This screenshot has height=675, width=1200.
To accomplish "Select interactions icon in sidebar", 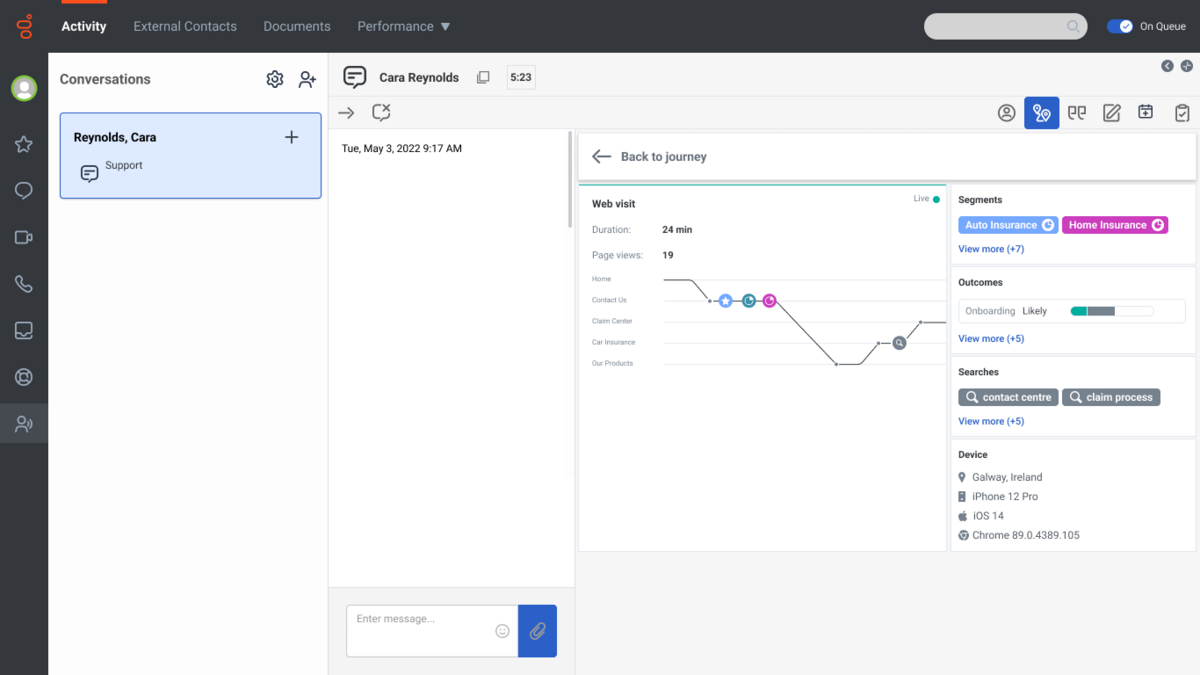I will tap(24, 424).
